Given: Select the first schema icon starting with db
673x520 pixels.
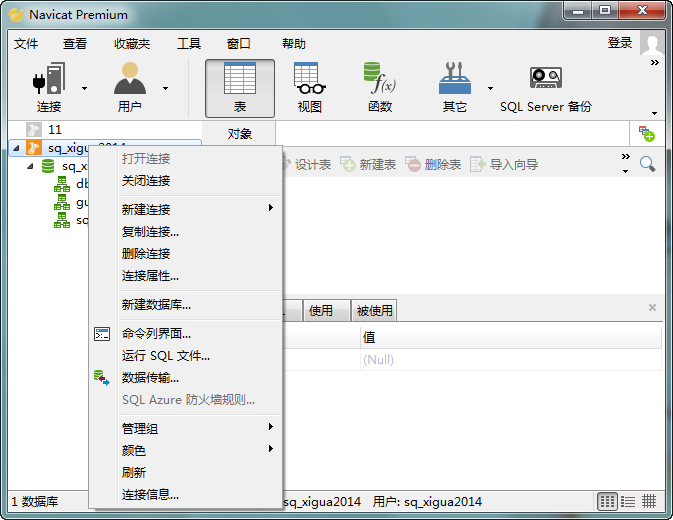Looking at the screenshot, I should coord(62,184).
